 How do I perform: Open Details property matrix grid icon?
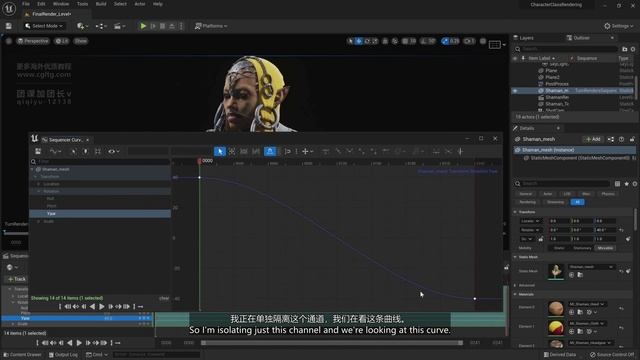click(617, 184)
